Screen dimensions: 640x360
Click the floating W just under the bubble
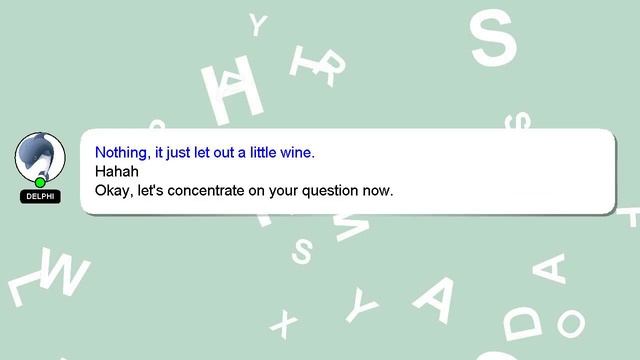coord(351,227)
